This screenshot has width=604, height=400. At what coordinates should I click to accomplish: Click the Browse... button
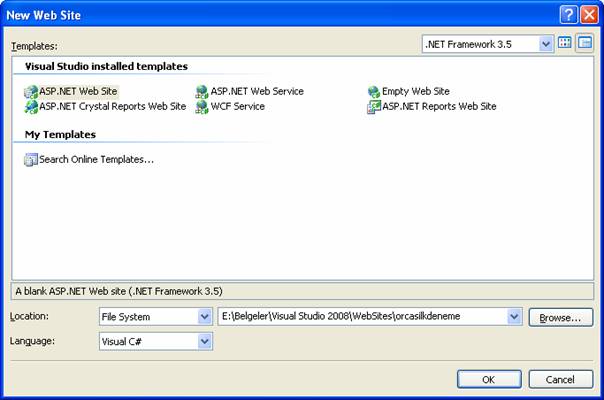(x=560, y=317)
